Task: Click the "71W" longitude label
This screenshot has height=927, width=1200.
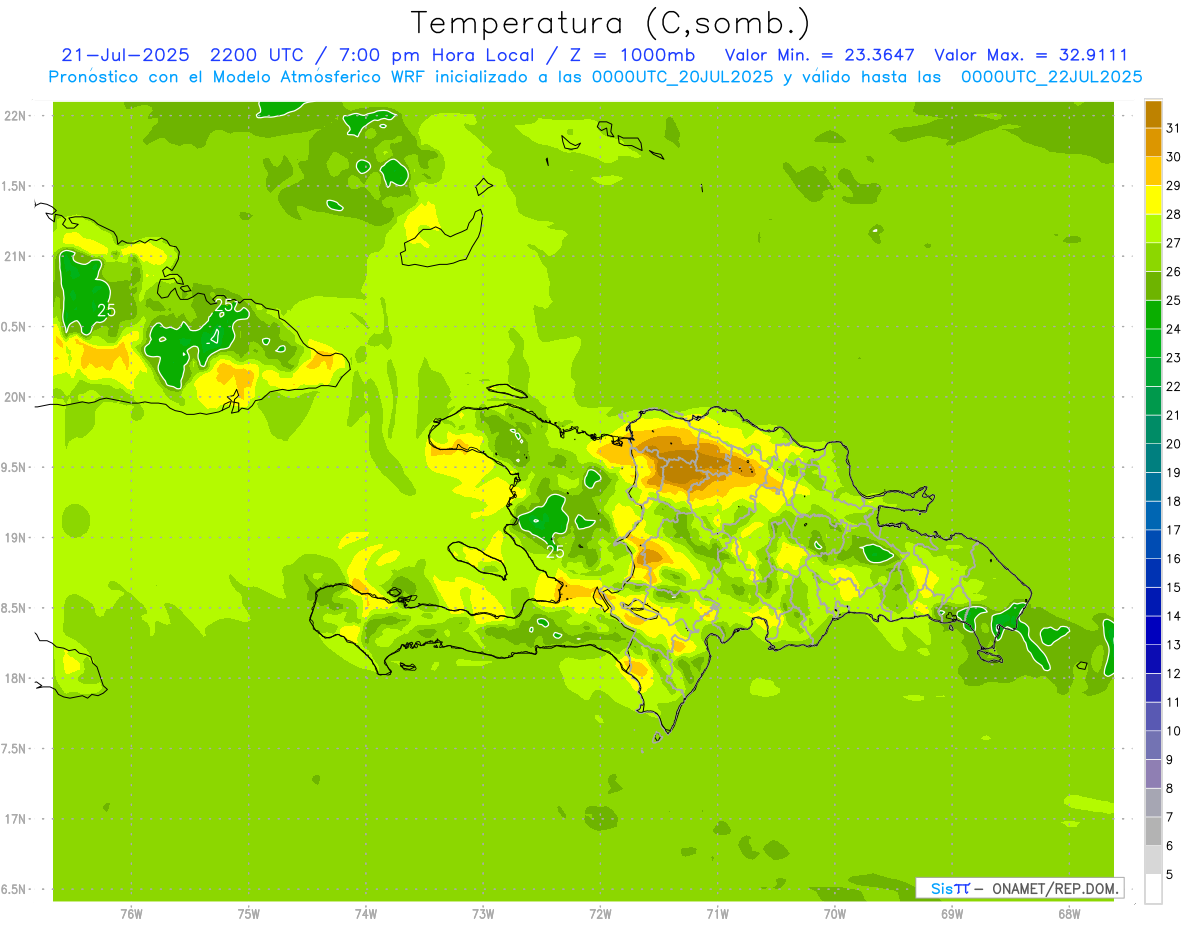Action: click(717, 914)
